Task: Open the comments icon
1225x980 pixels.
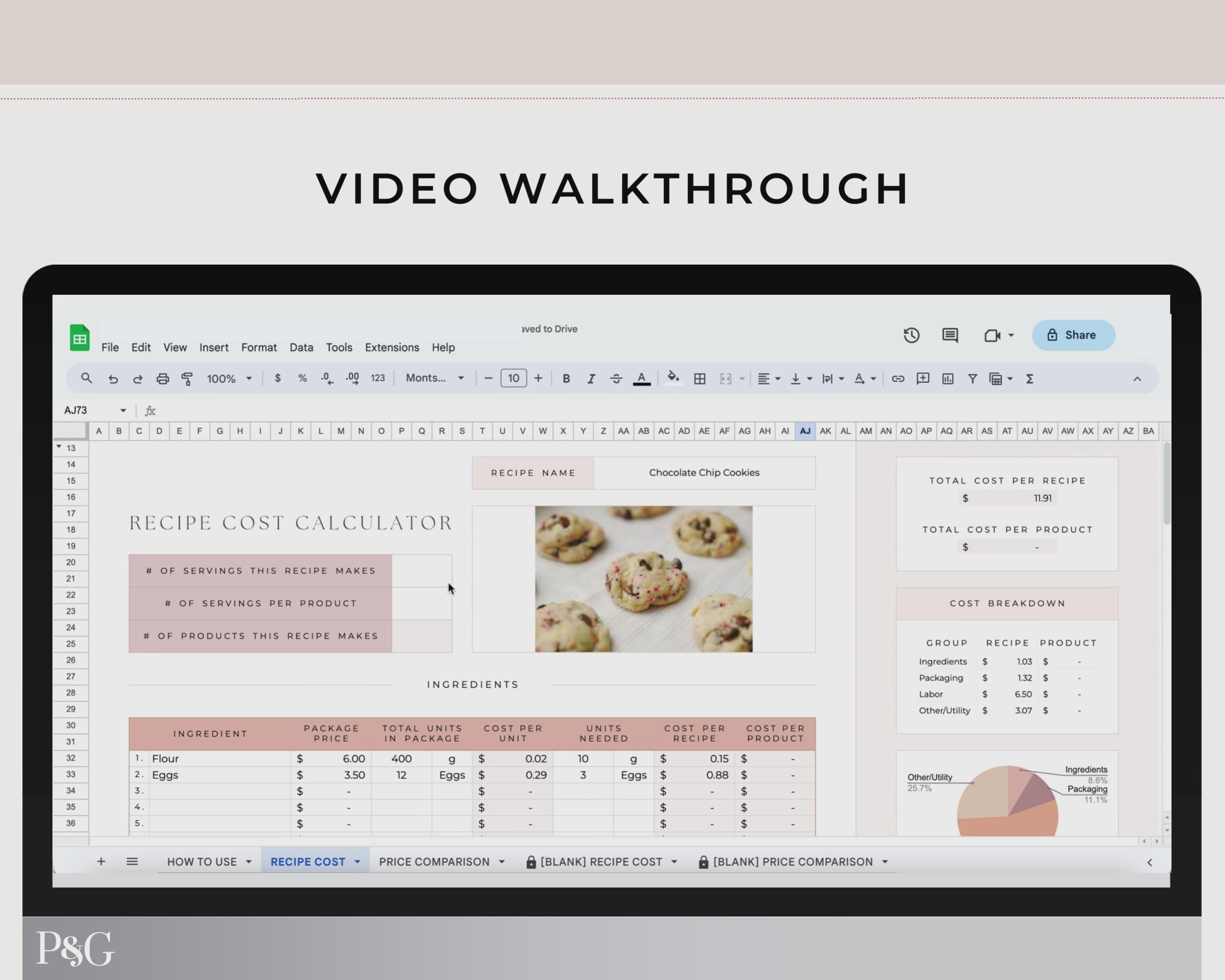Action: coord(950,335)
